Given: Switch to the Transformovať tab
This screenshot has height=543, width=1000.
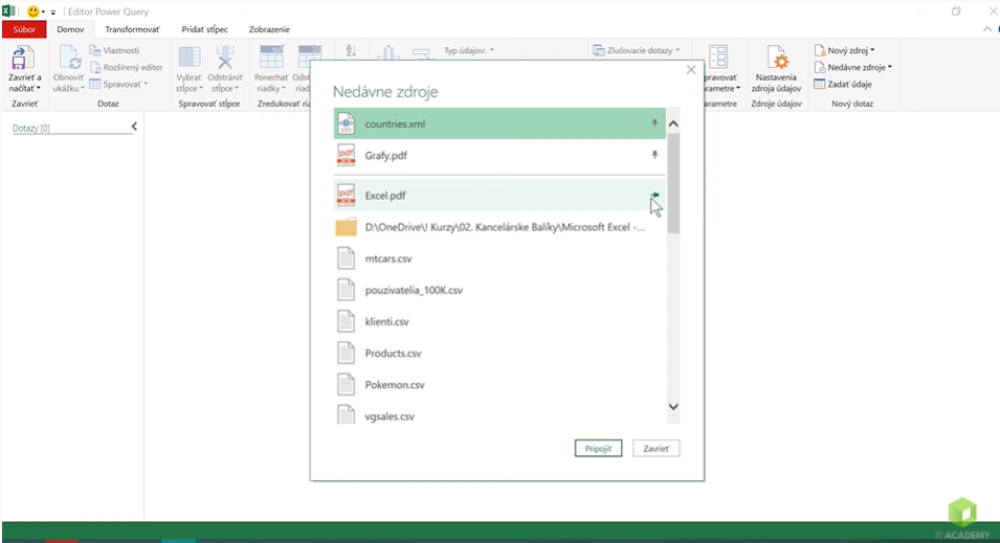Looking at the screenshot, I should tap(133, 29).
